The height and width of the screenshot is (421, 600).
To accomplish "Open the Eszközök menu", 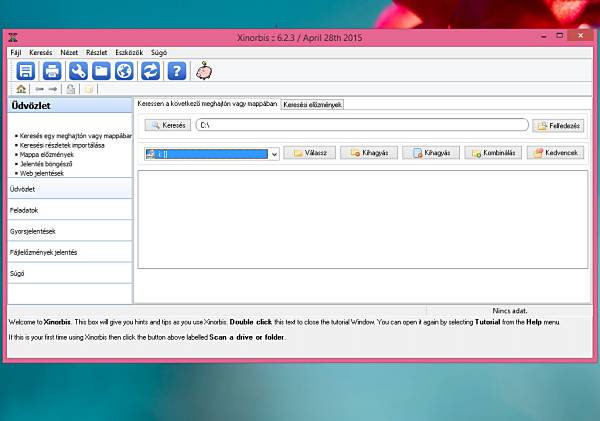I will coord(129,52).
